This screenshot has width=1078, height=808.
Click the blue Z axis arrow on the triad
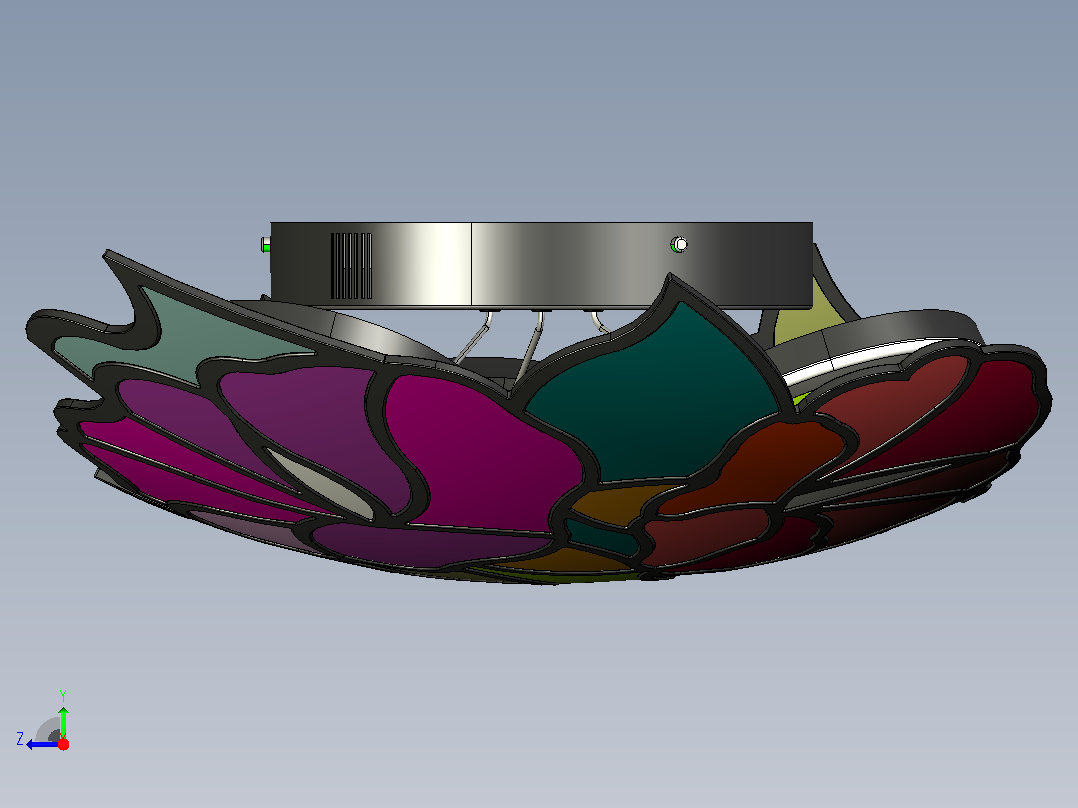pyautogui.click(x=41, y=745)
